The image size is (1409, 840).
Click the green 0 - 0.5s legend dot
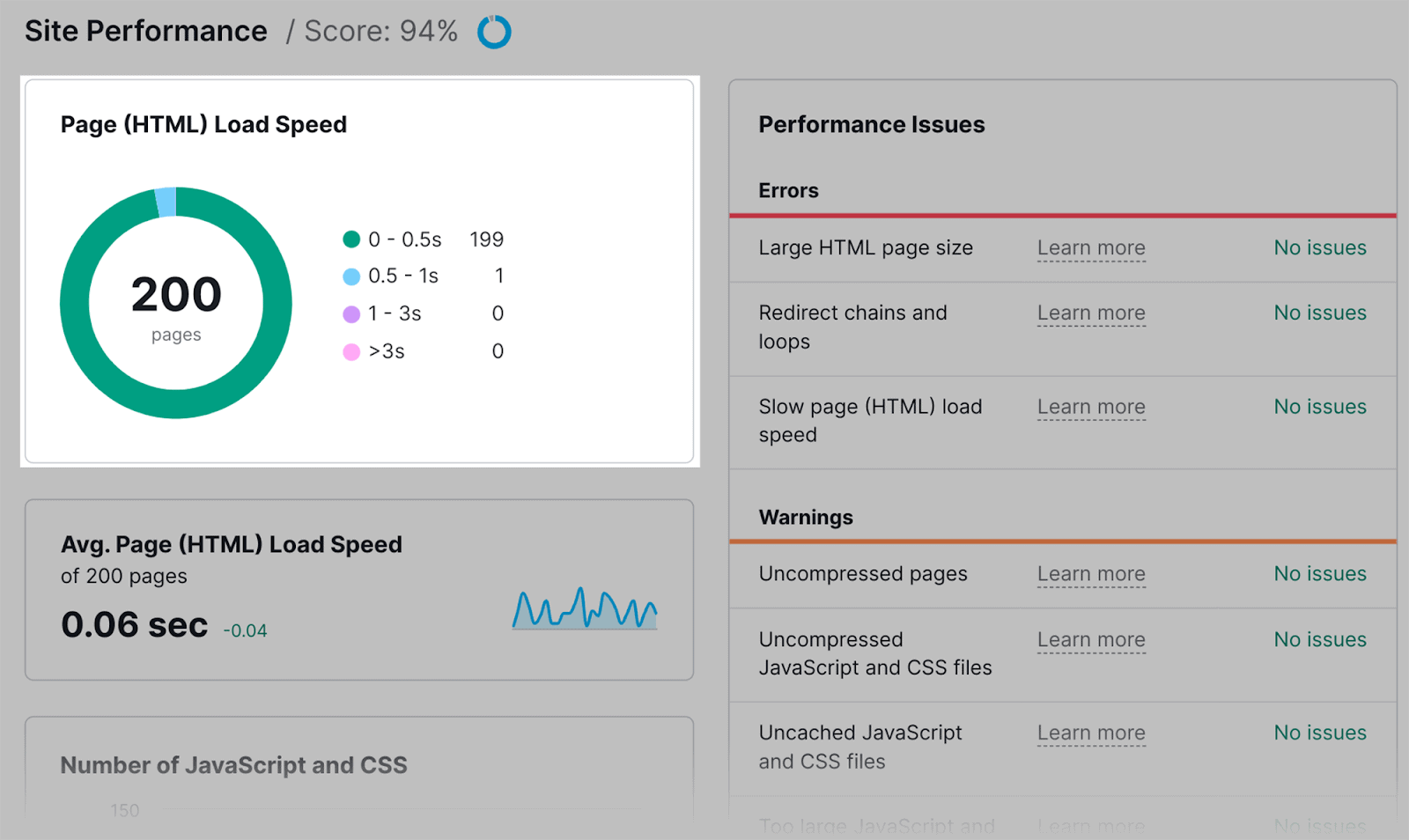(x=351, y=239)
